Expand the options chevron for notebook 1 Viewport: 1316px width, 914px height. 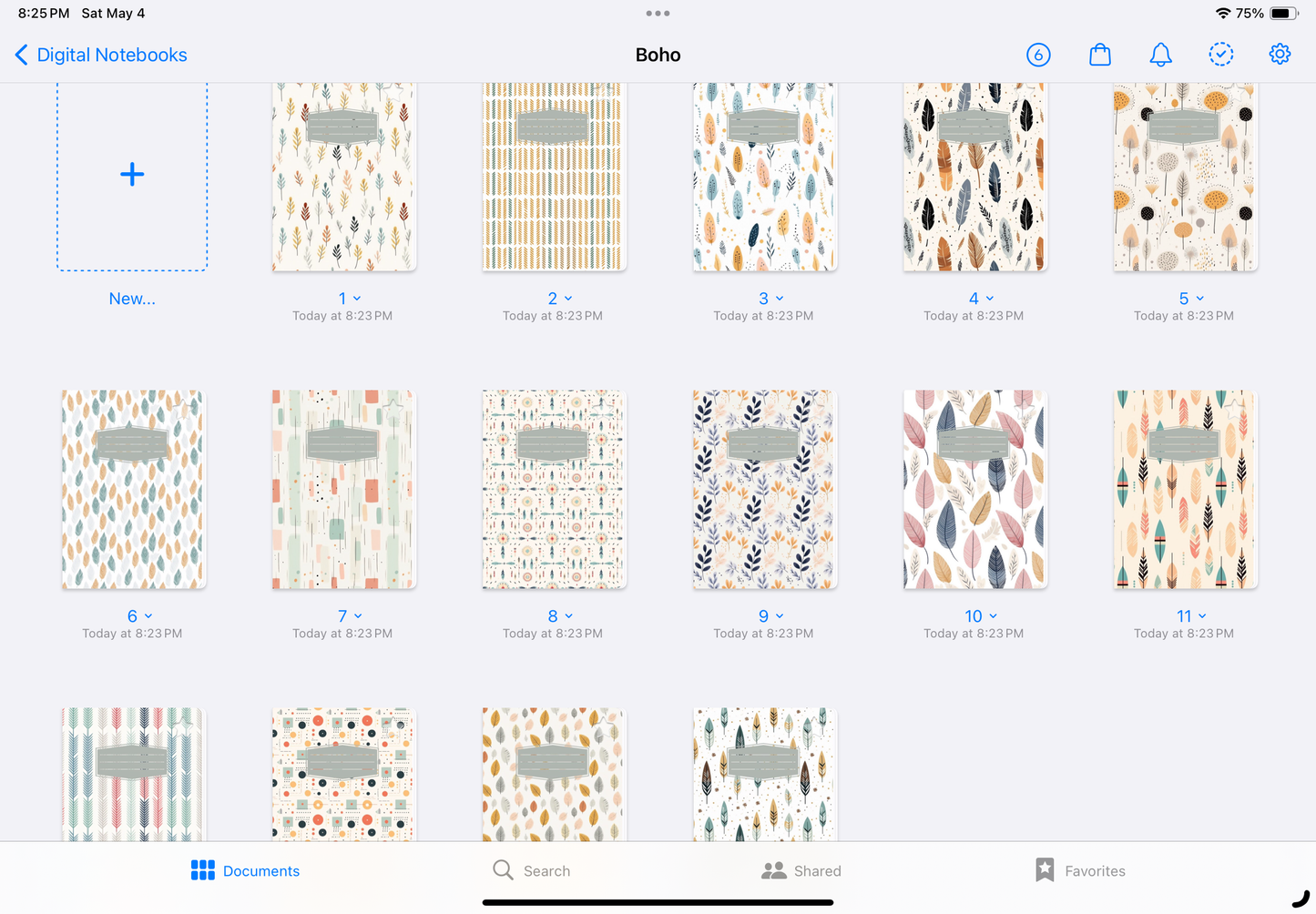(x=357, y=299)
